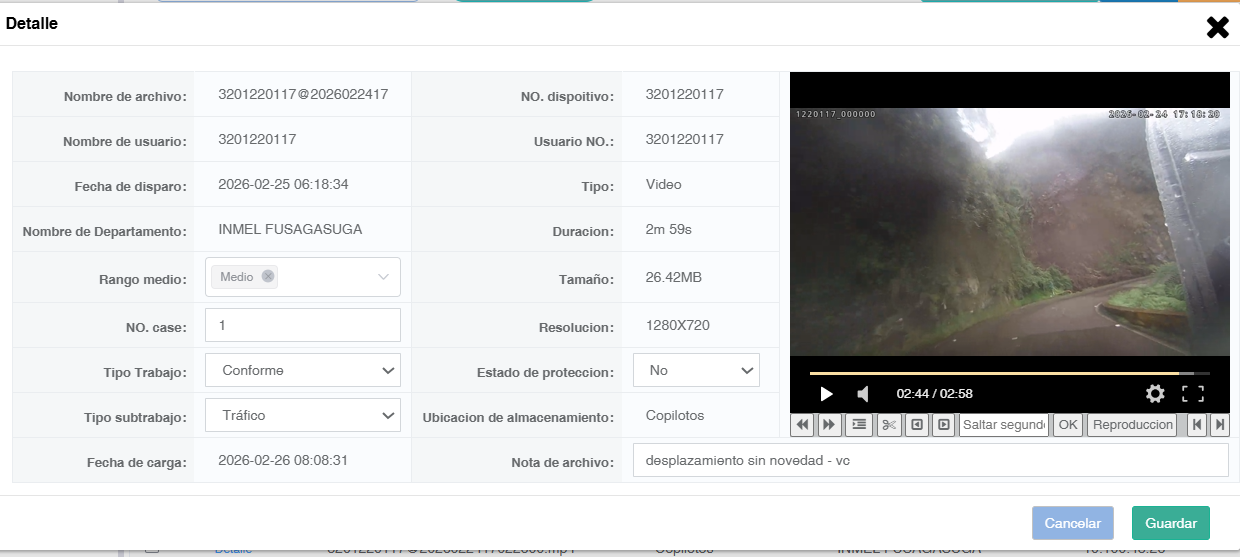The width and height of the screenshot is (1240, 557).
Task: Seek on the video progress bar
Action: 1009,373
